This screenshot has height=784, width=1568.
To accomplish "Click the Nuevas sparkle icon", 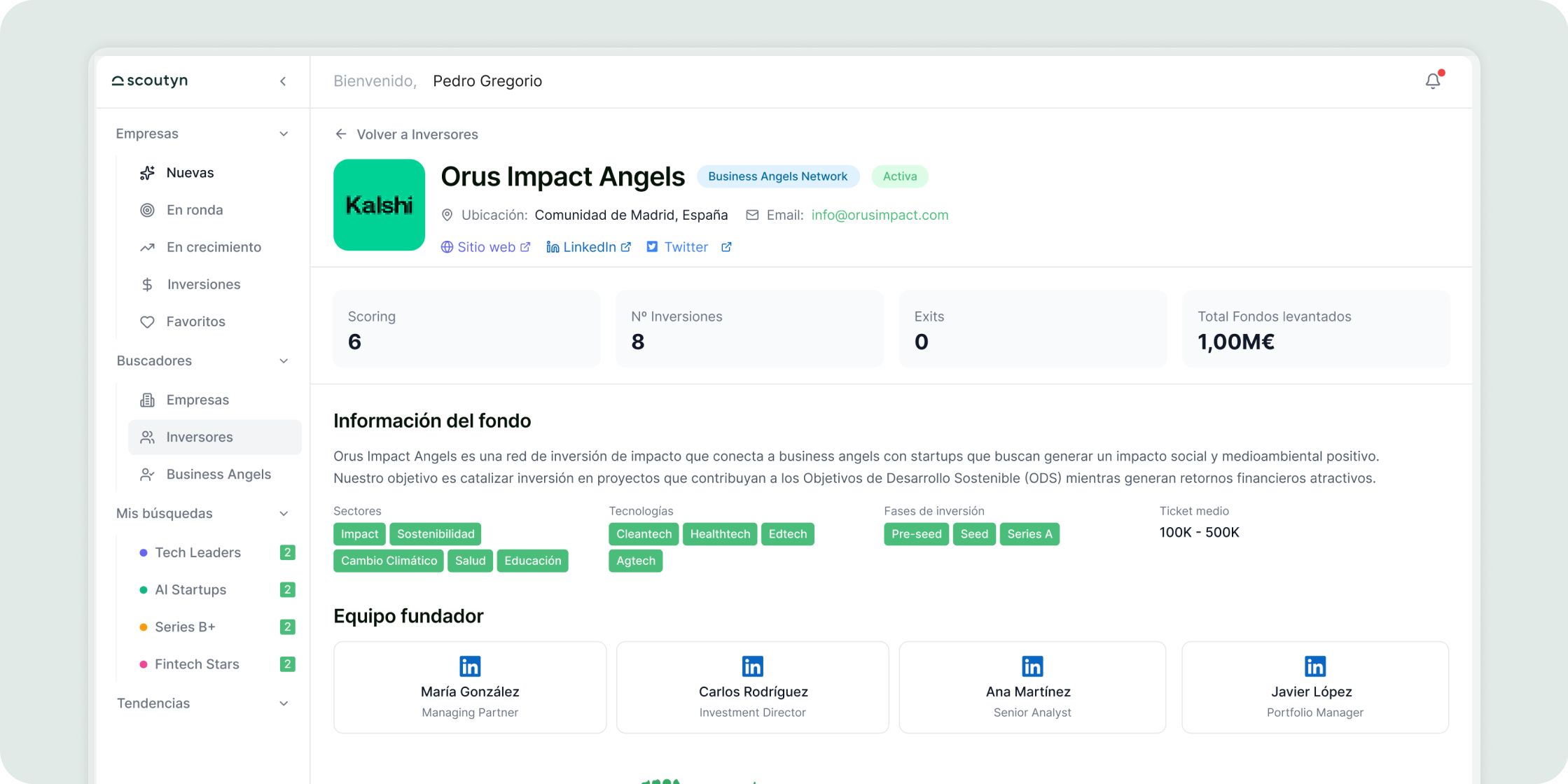I will [x=147, y=173].
